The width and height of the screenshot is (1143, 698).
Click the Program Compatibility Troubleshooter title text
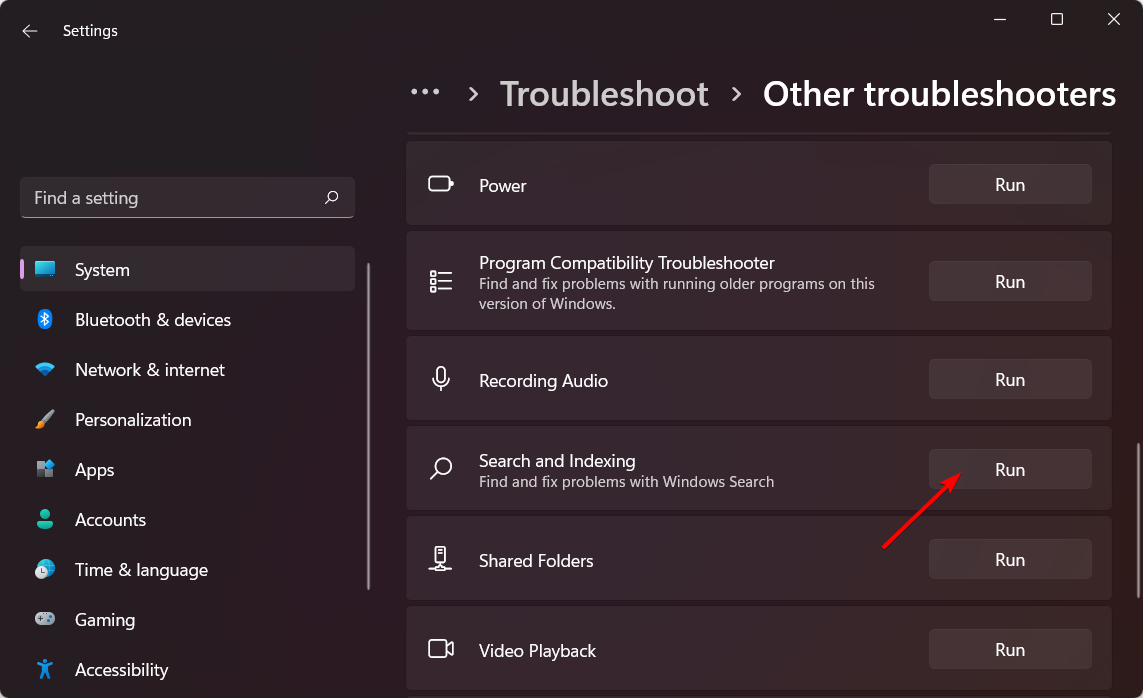(626, 262)
